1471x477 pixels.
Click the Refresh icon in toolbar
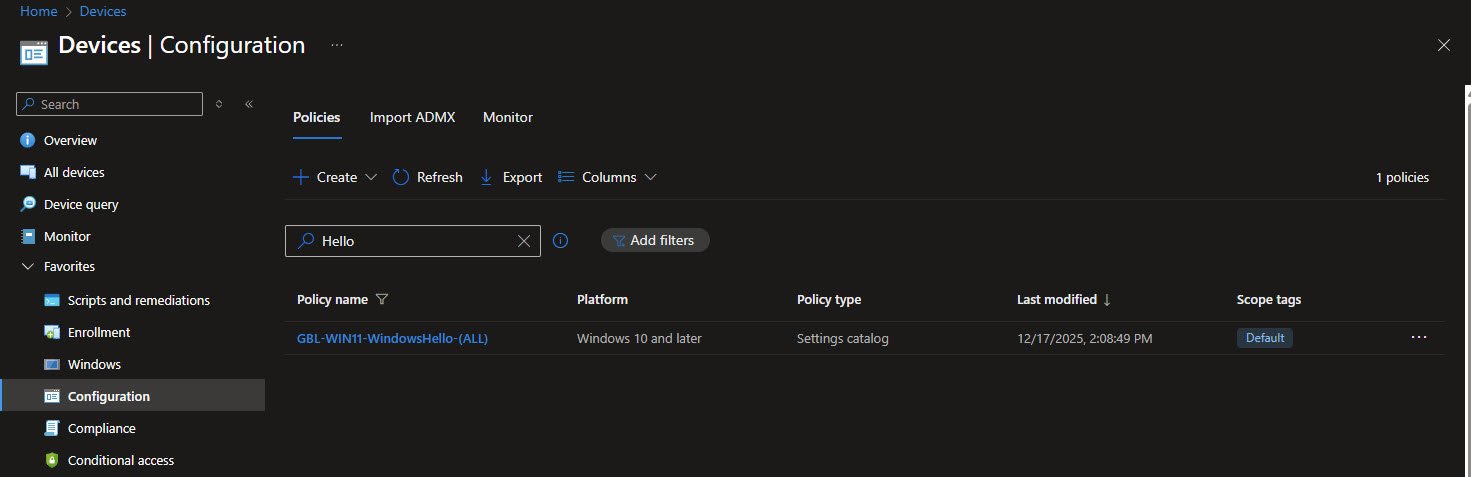click(x=401, y=177)
